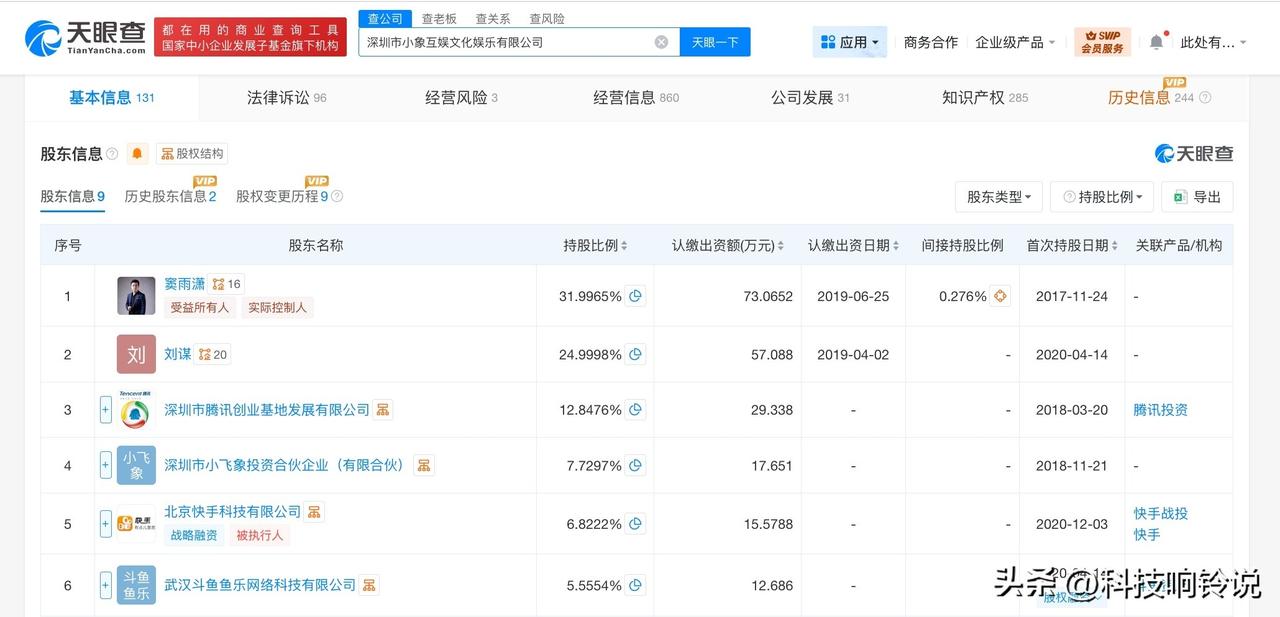
Task: Click pie chart icon next to 31.9965%
Action: (x=635, y=296)
